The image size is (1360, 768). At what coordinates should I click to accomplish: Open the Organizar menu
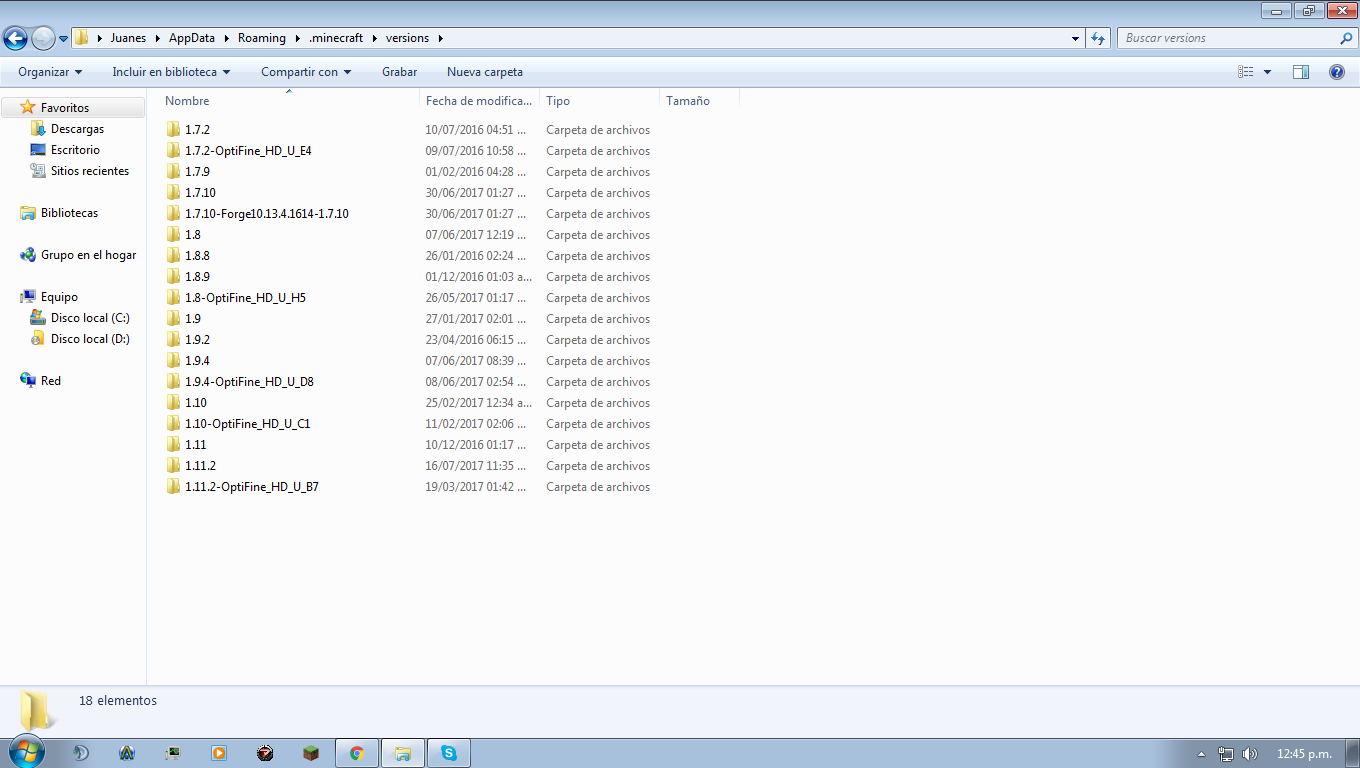50,72
